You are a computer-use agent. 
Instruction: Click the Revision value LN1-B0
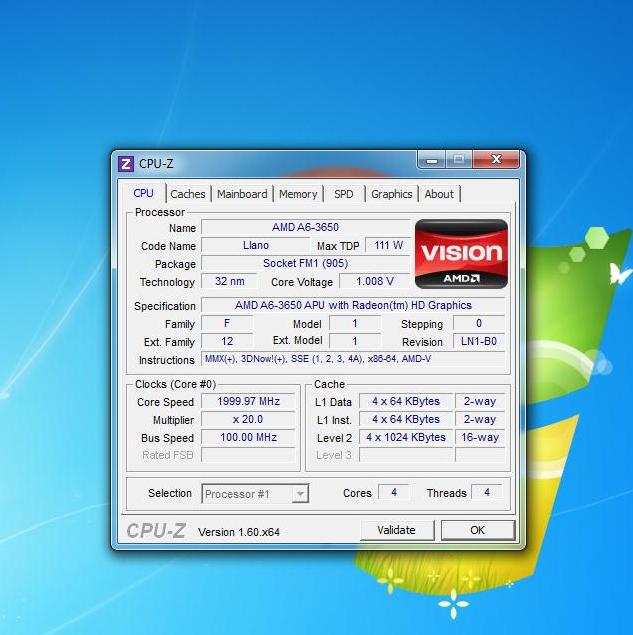(479, 341)
